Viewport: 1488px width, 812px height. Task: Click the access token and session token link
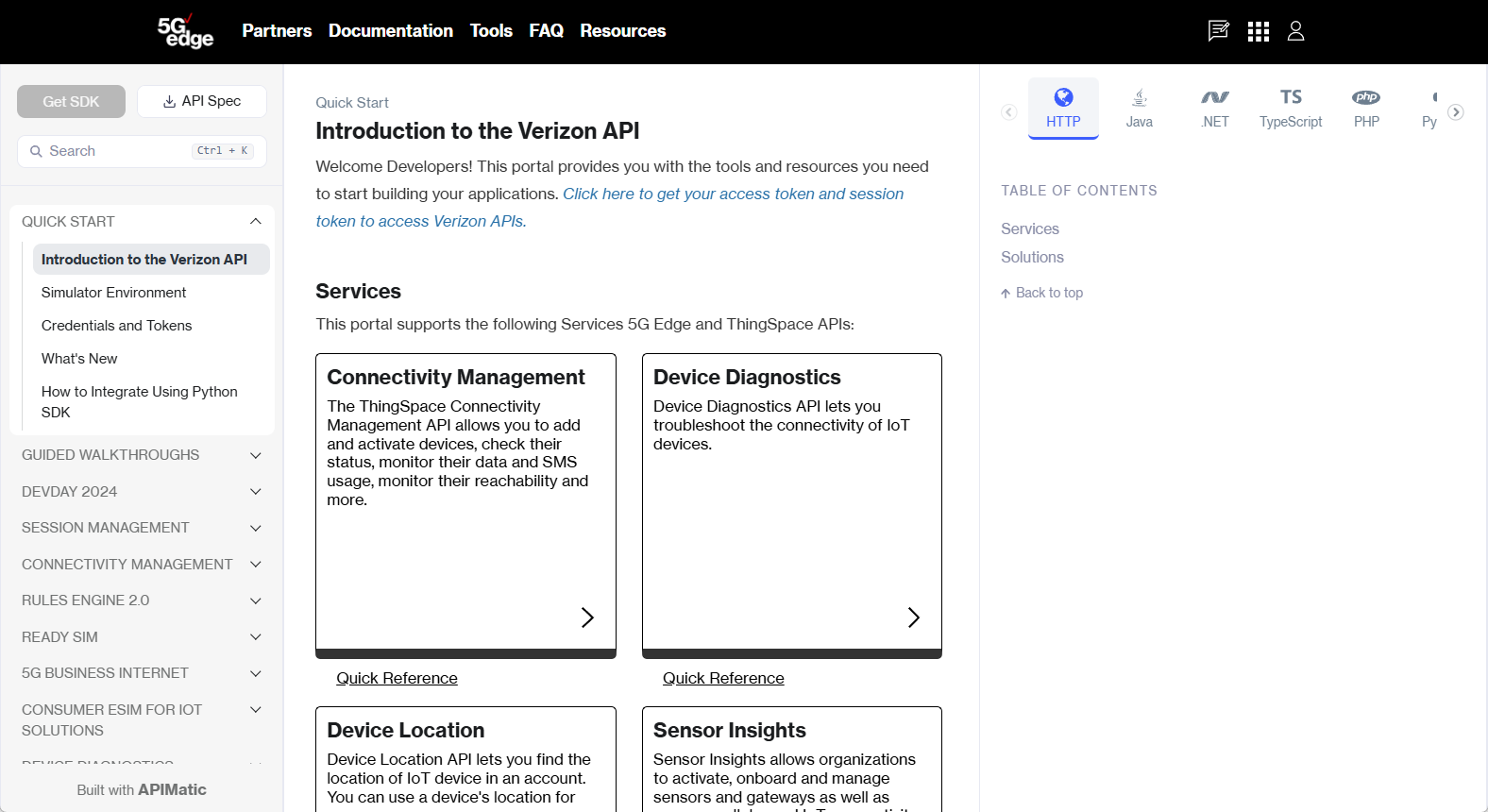[609, 208]
